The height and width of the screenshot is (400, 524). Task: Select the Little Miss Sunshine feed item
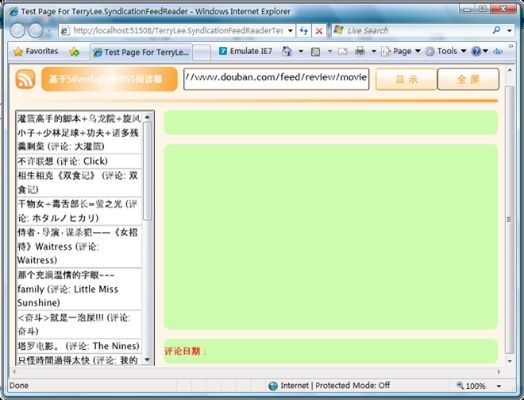(x=79, y=289)
